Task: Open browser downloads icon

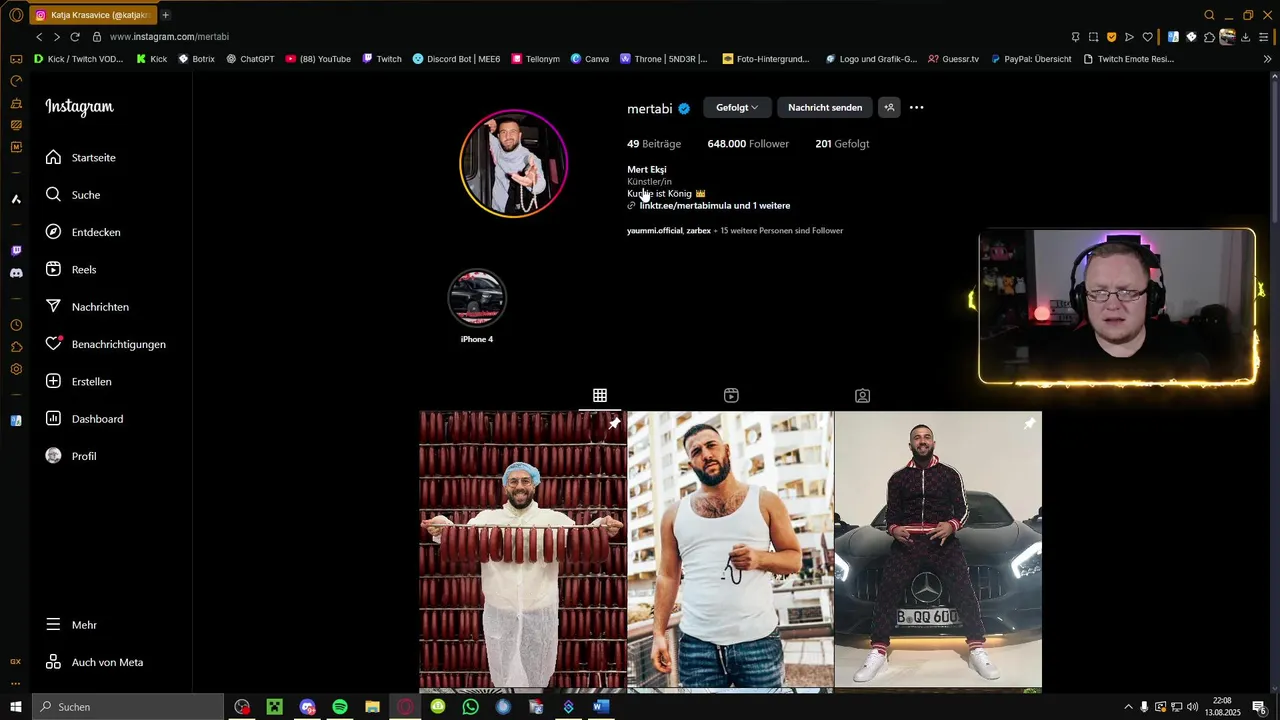Action: pos(1245,37)
